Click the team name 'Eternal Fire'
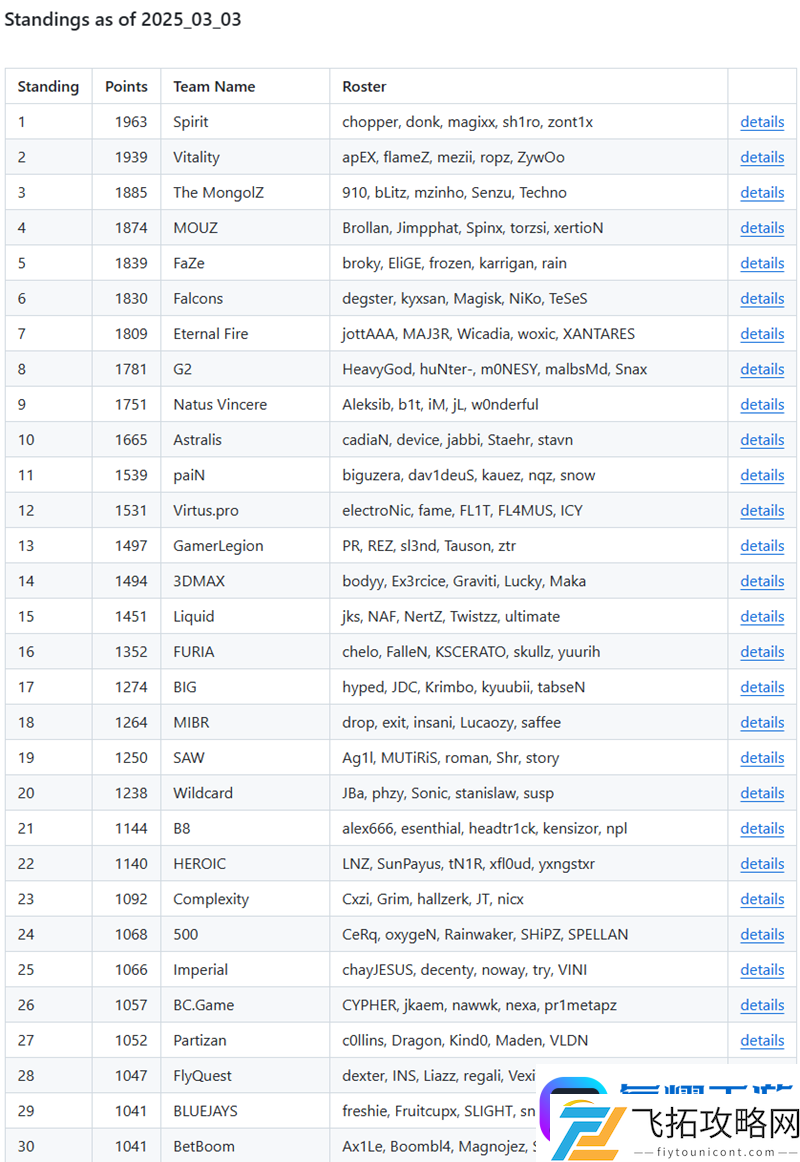 coord(210,333)
